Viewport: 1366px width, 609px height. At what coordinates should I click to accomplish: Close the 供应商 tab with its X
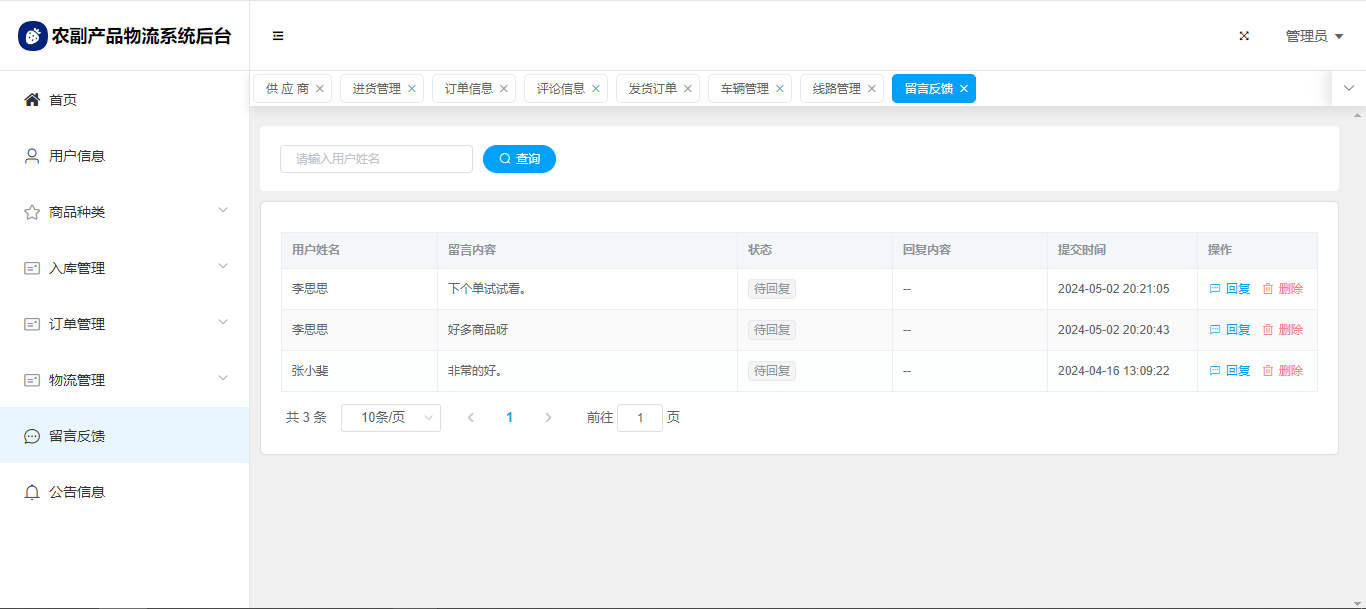tap(320, 89)
